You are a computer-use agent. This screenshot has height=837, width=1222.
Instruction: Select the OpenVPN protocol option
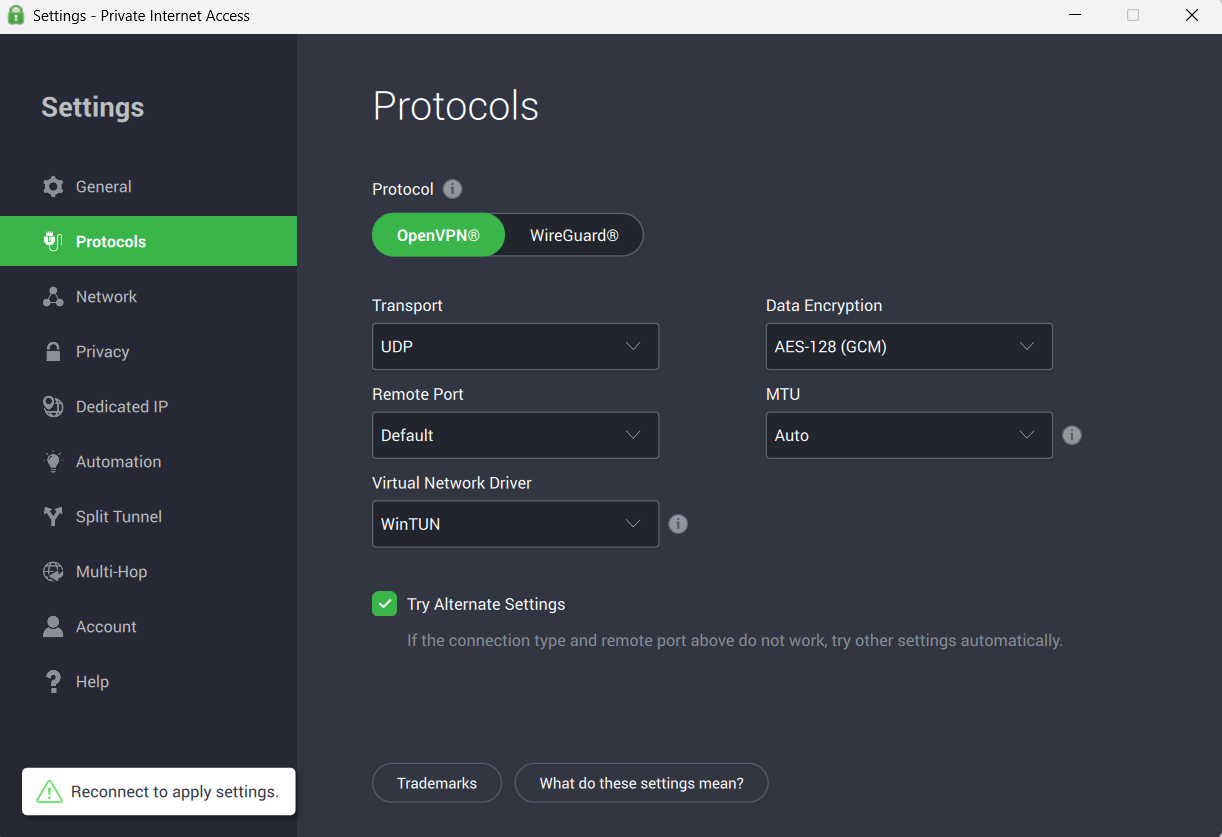(438, 236)
